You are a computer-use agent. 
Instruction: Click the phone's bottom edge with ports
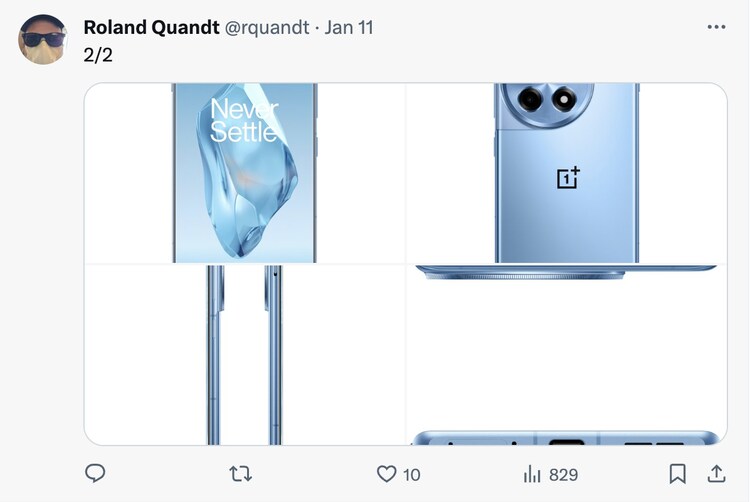click(566, 438)
